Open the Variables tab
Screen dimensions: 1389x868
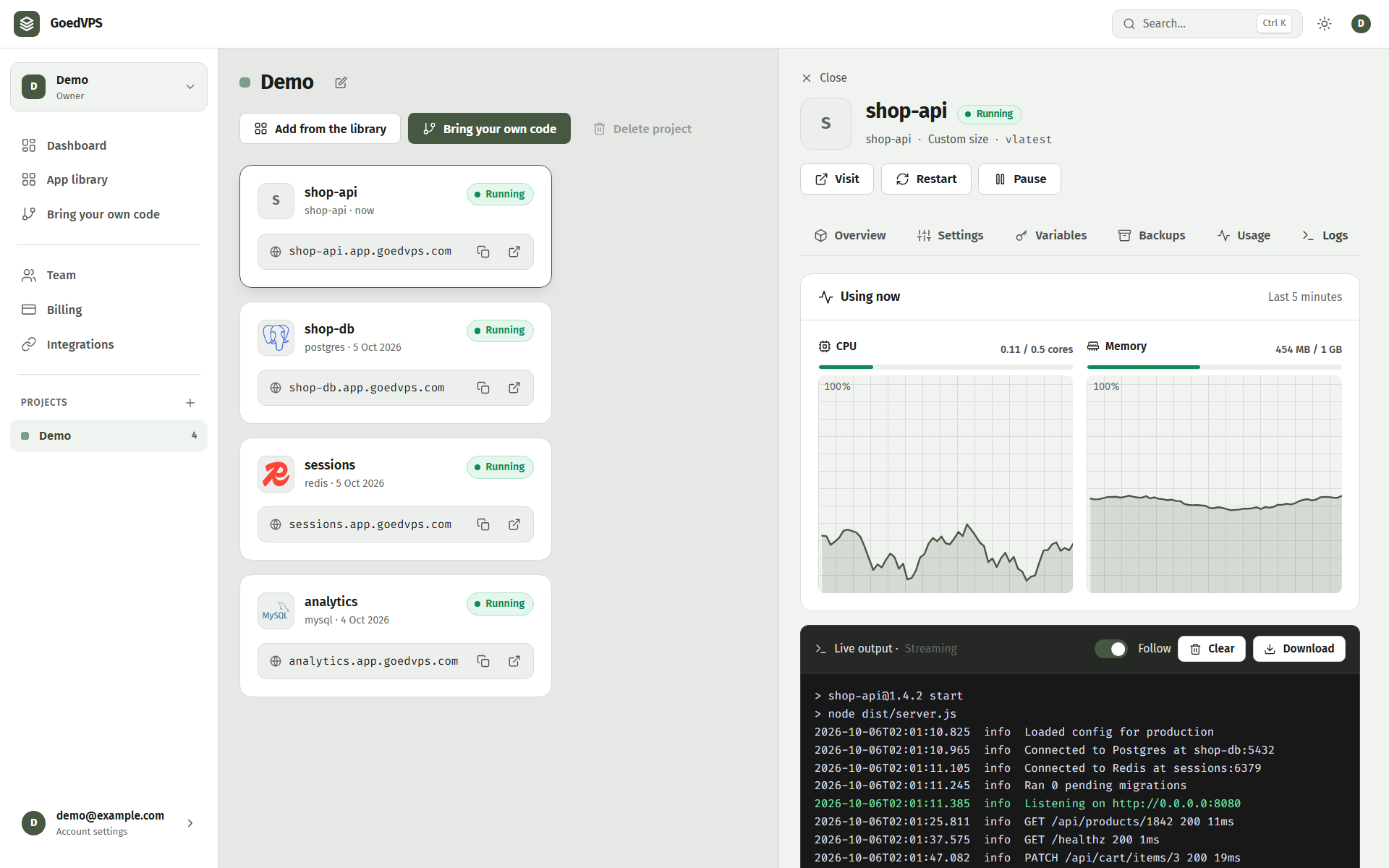point(1051,236)
